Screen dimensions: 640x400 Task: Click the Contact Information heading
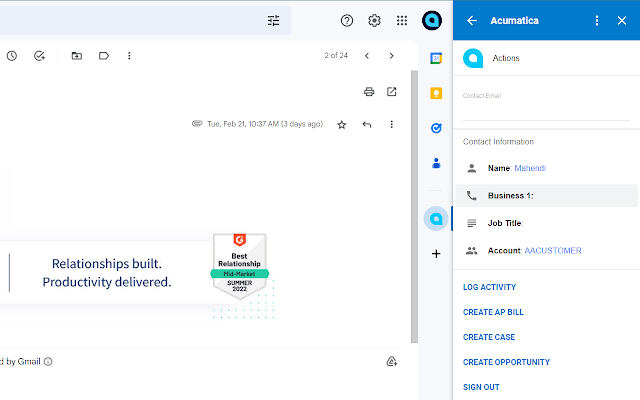pyautogui.click(x=498, y=142)
